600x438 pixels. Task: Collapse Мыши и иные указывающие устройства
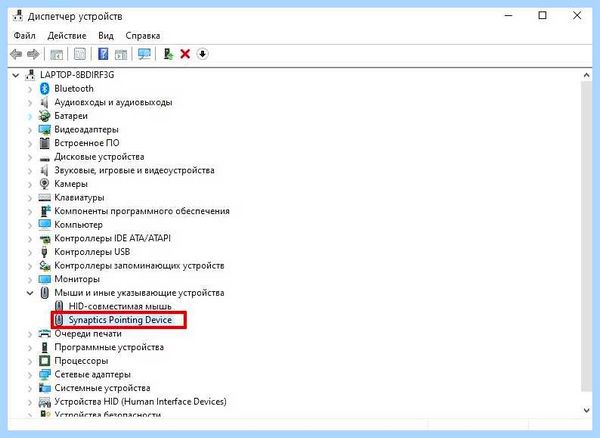(x=30, y=293)
